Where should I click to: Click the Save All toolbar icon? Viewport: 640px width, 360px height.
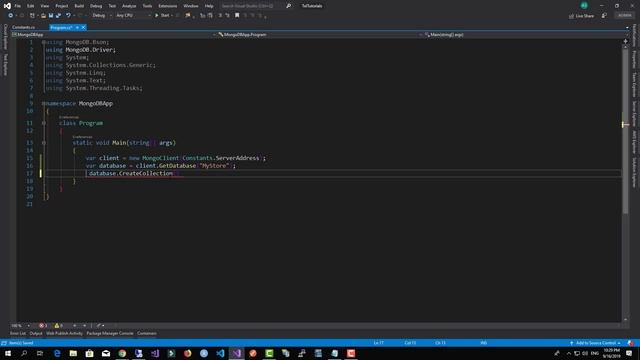click(58, 16)
